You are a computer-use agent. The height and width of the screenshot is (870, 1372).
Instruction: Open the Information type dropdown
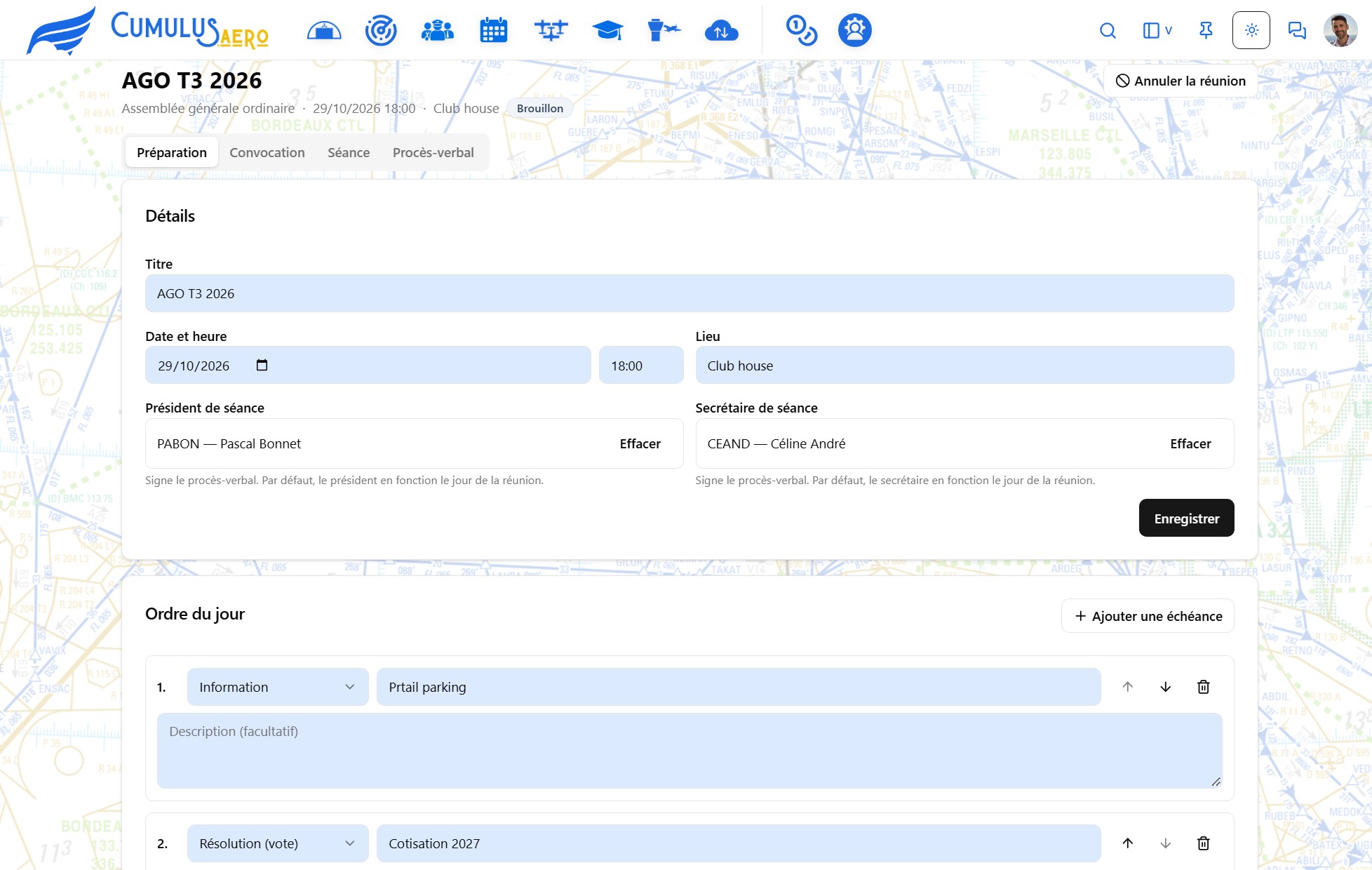(x=278, y=687)
